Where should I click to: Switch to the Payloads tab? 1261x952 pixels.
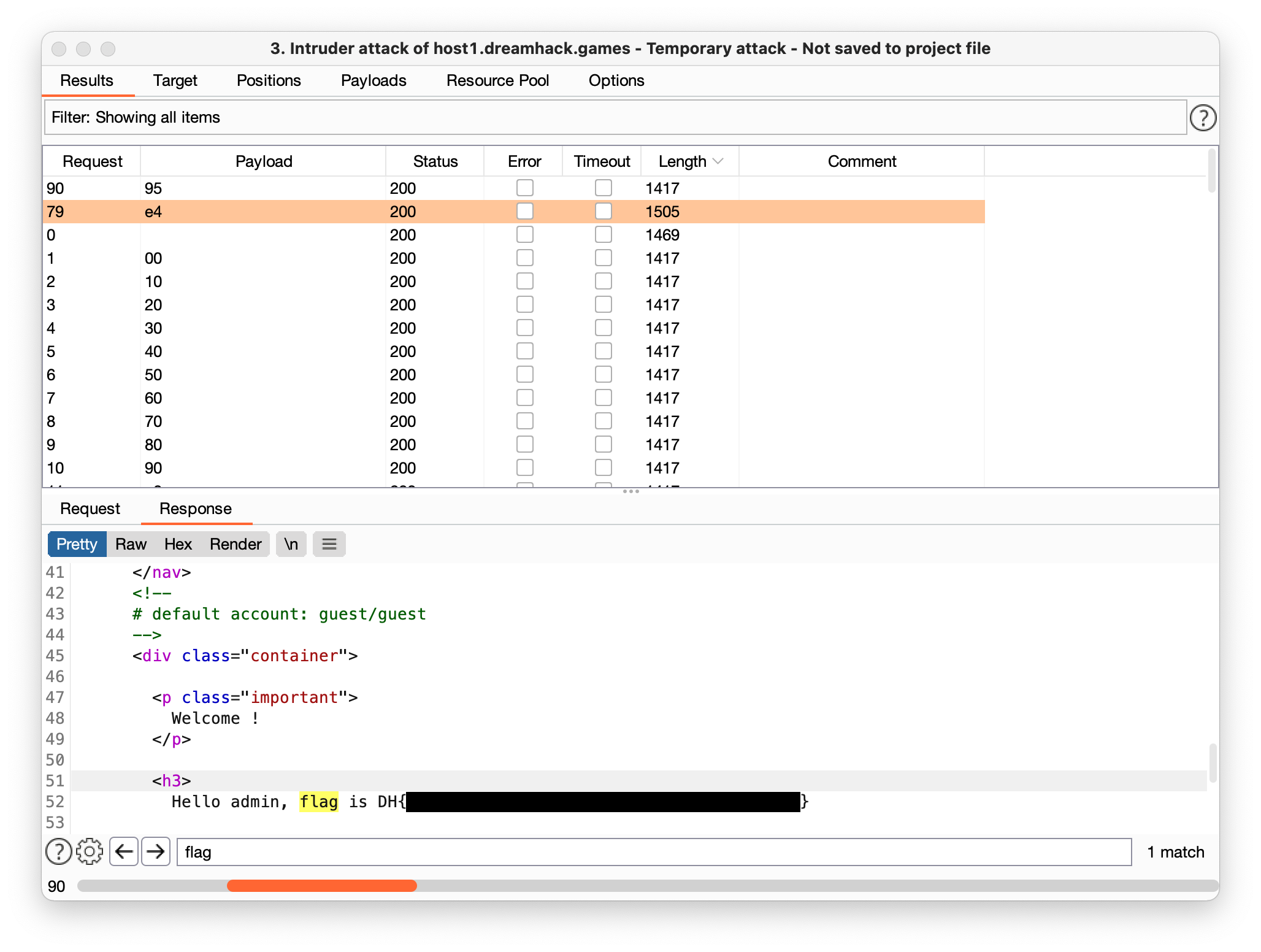coord(374,80)
